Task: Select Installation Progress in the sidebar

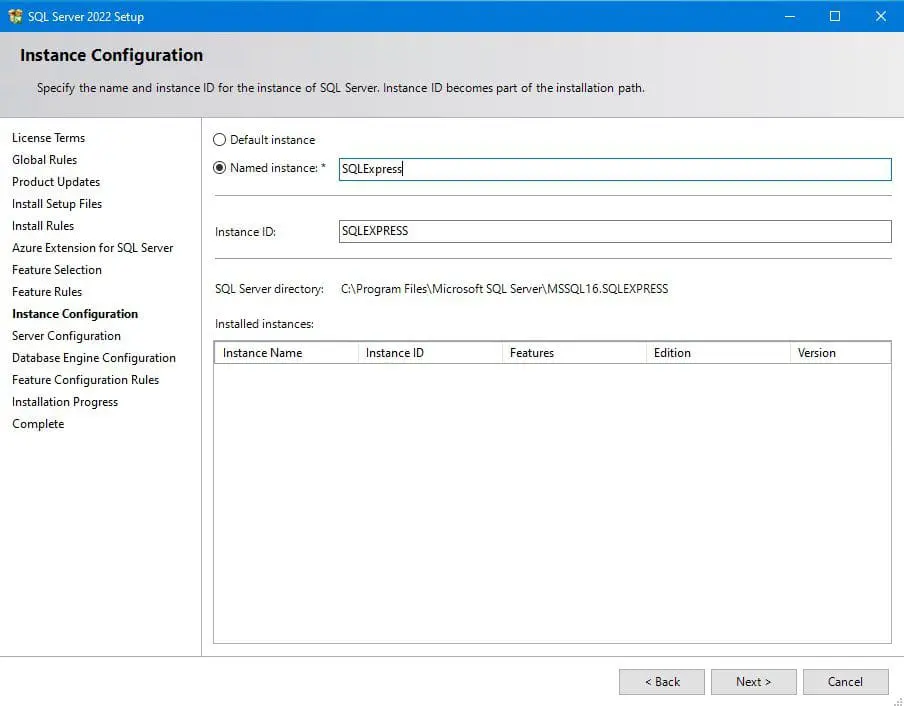Action: pos(64,401)
